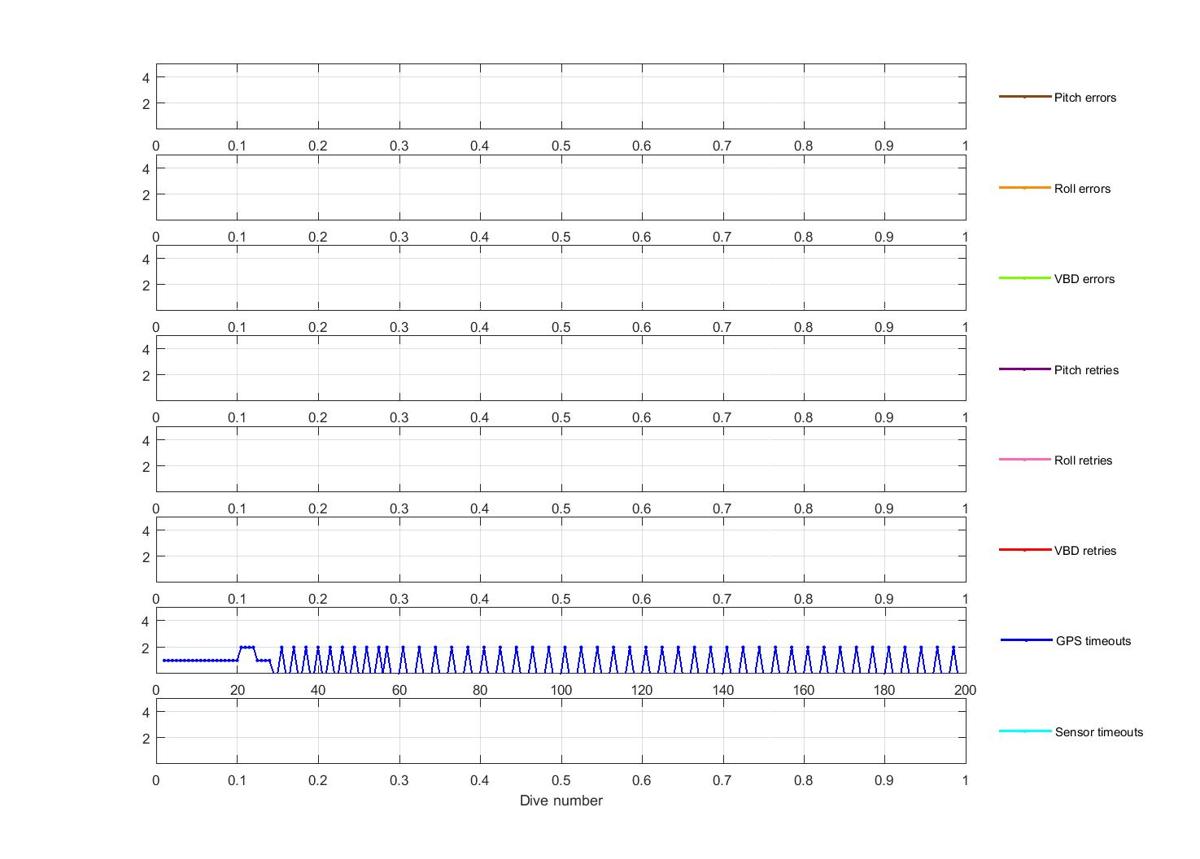Click x-axis tick label 100
Screen dimensions: 1200x859
[561, 690]
